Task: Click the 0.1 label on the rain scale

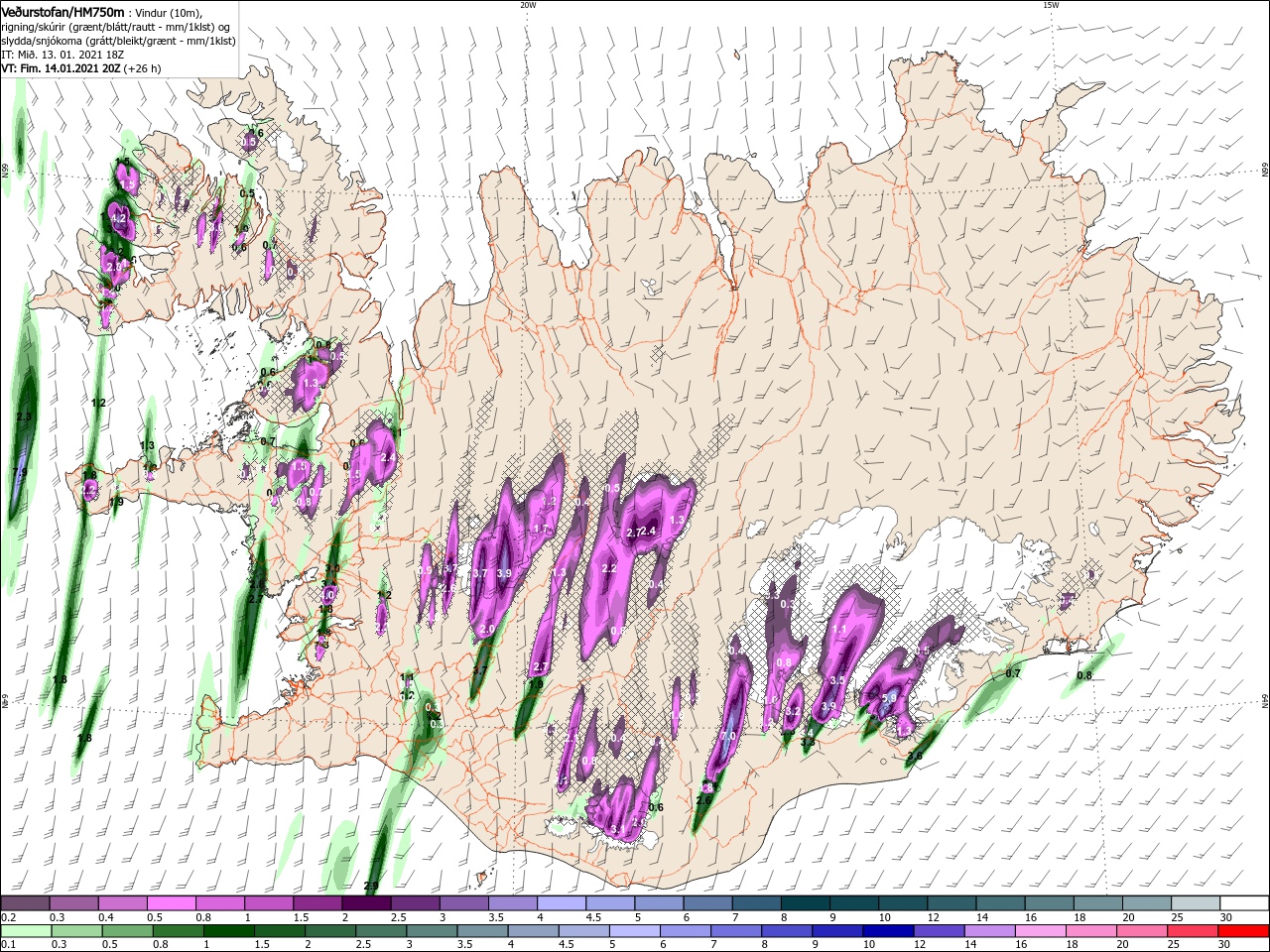Action: click(8, 945)
